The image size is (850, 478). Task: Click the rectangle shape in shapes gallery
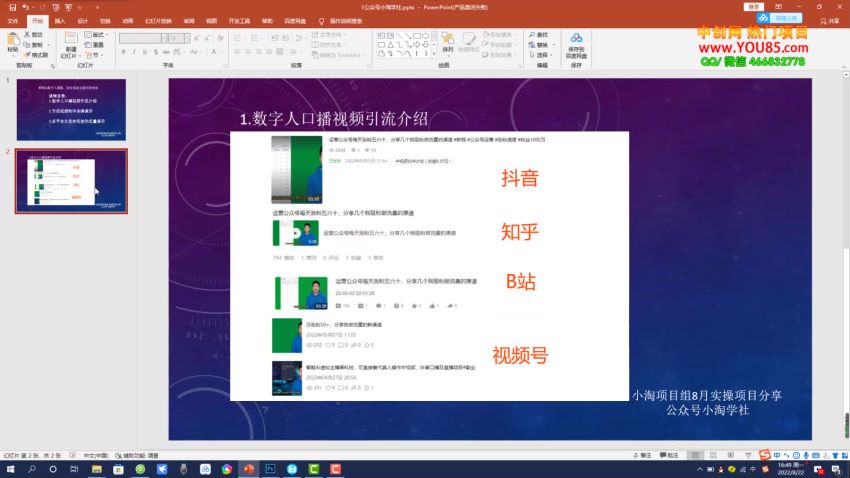click(417, 36)
